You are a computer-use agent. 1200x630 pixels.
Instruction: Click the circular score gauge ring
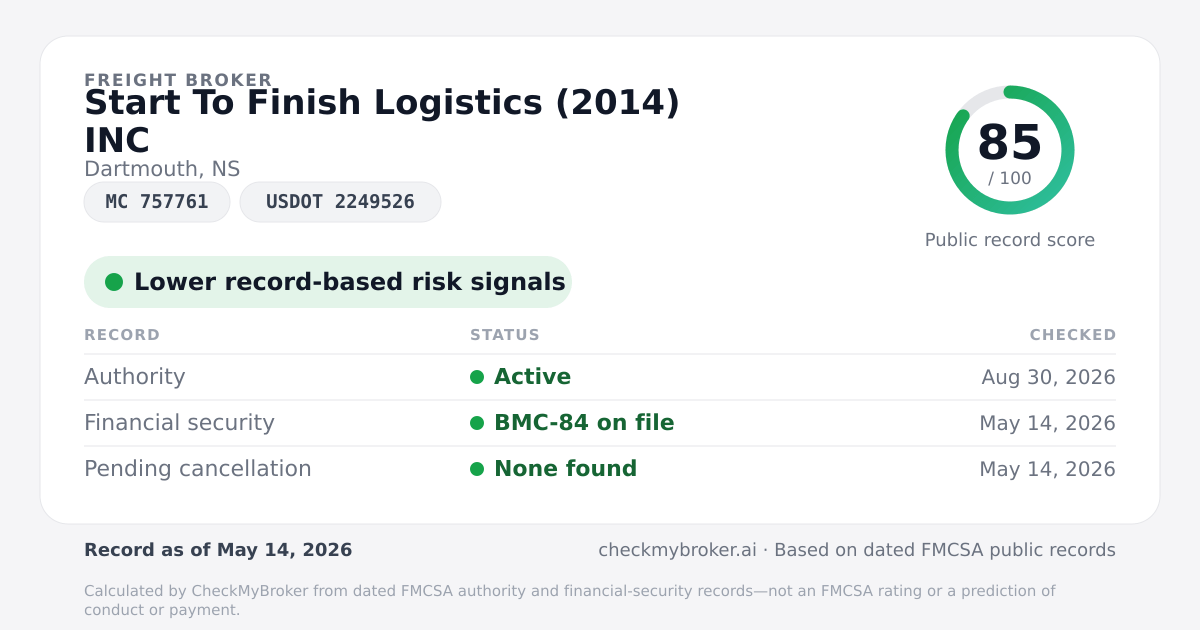coord(1010,150)
